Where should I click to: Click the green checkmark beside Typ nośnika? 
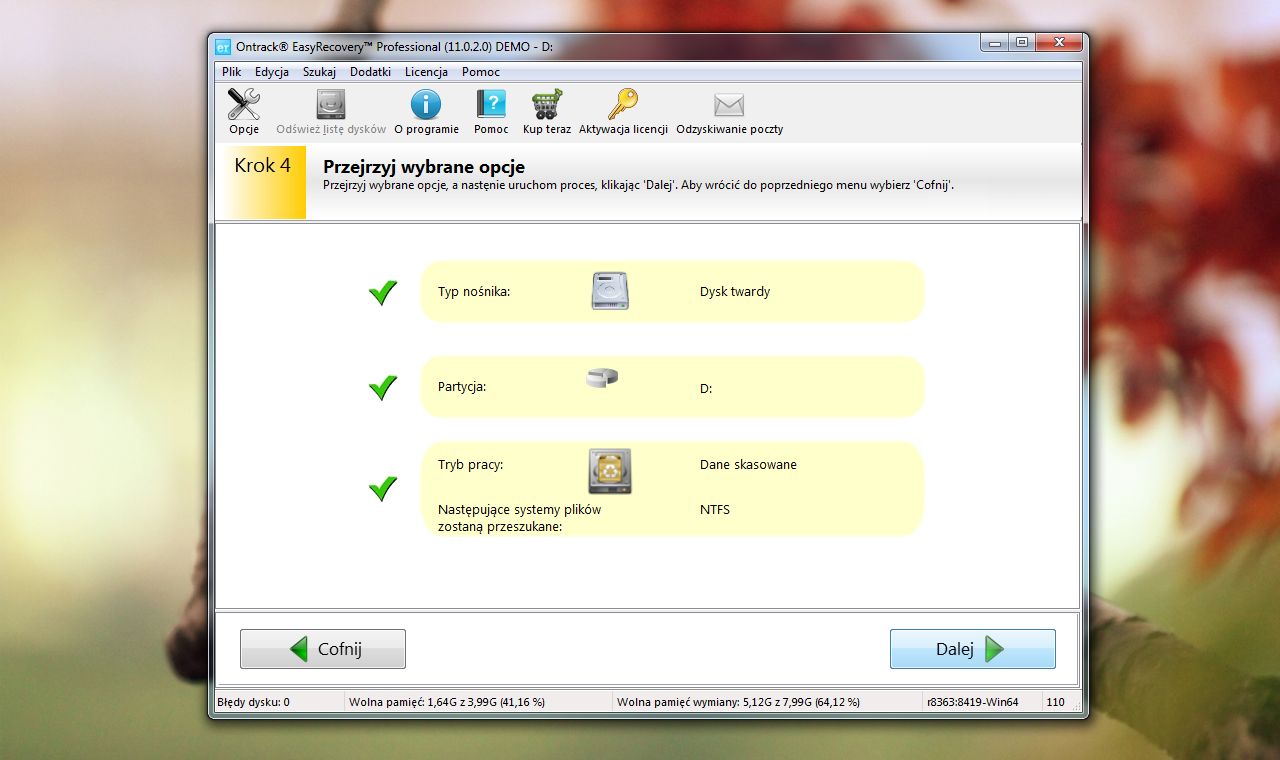383,292
